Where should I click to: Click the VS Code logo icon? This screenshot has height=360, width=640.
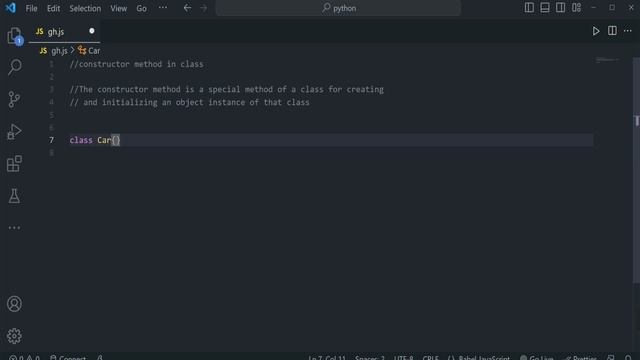[10, 8]
